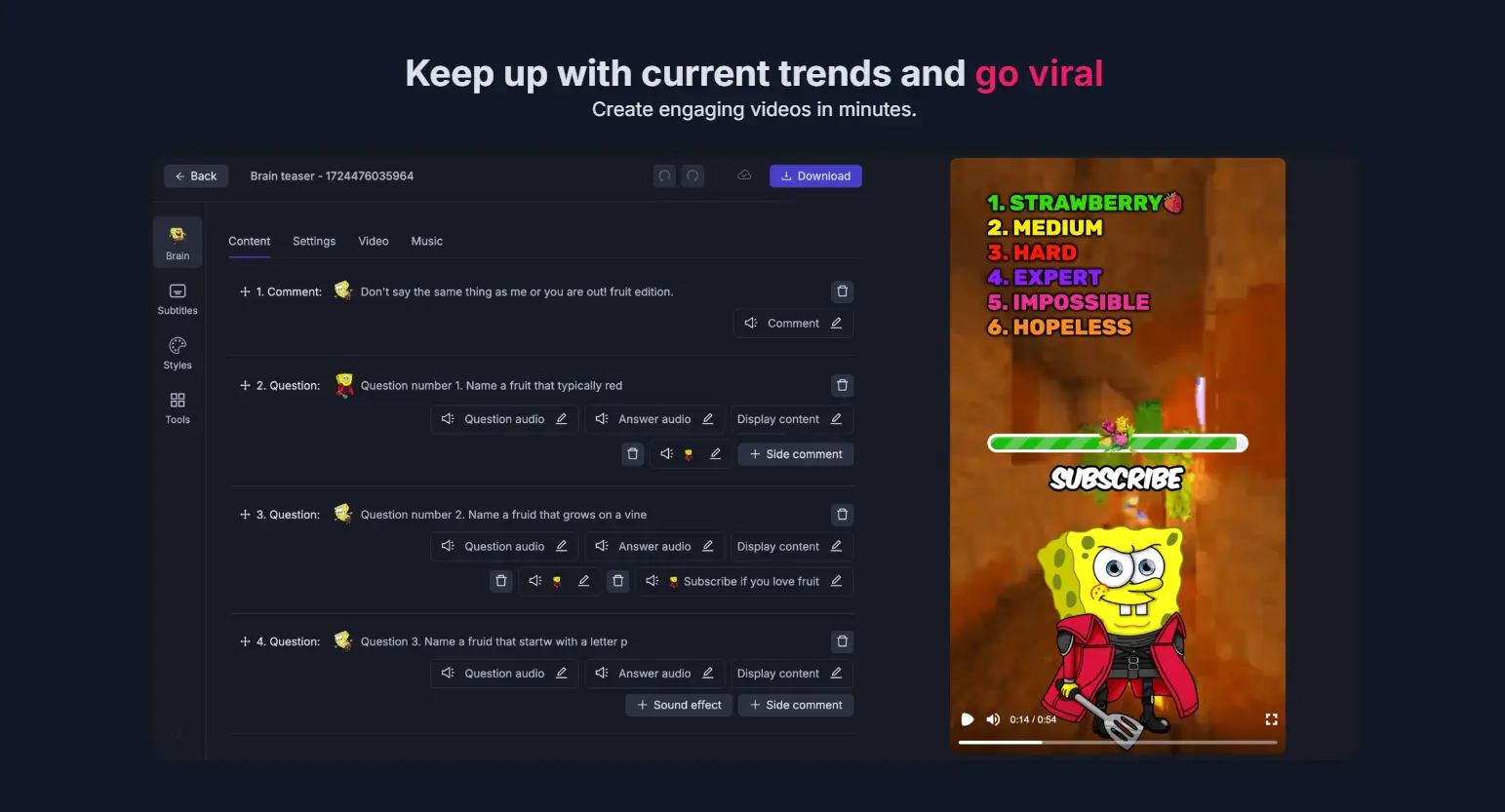Enter fullscreen on the preview video
This screenshot has height=812, width=1505.
tap(1271, 719)
